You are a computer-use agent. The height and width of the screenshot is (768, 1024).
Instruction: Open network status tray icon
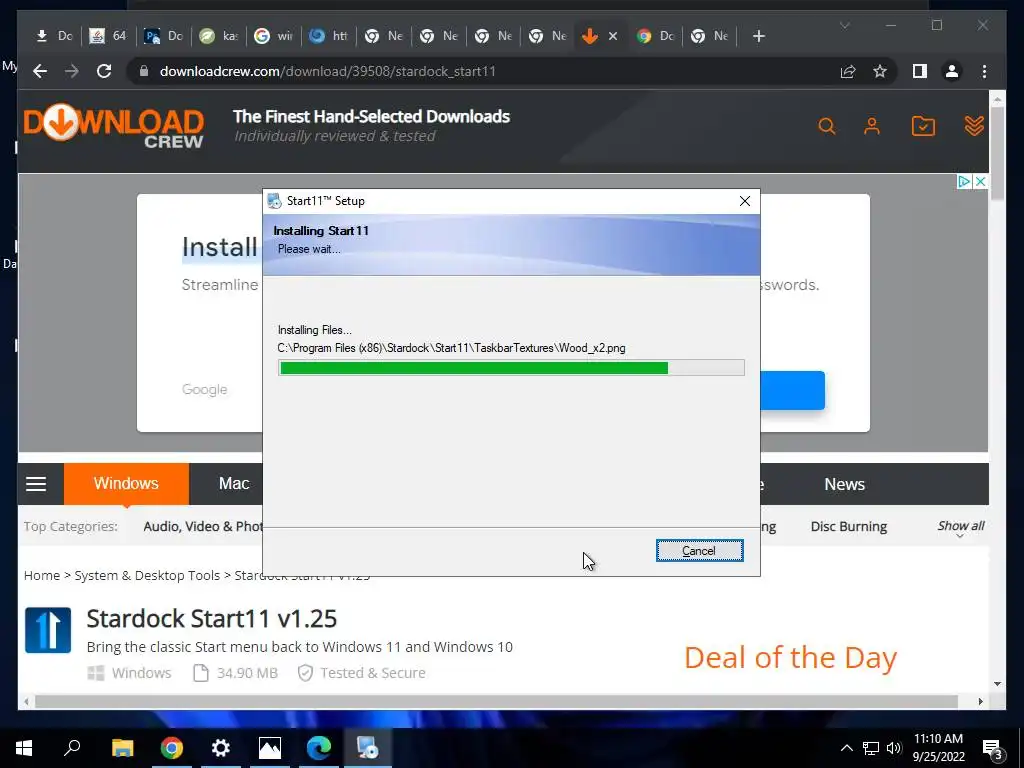click(871, 748)
